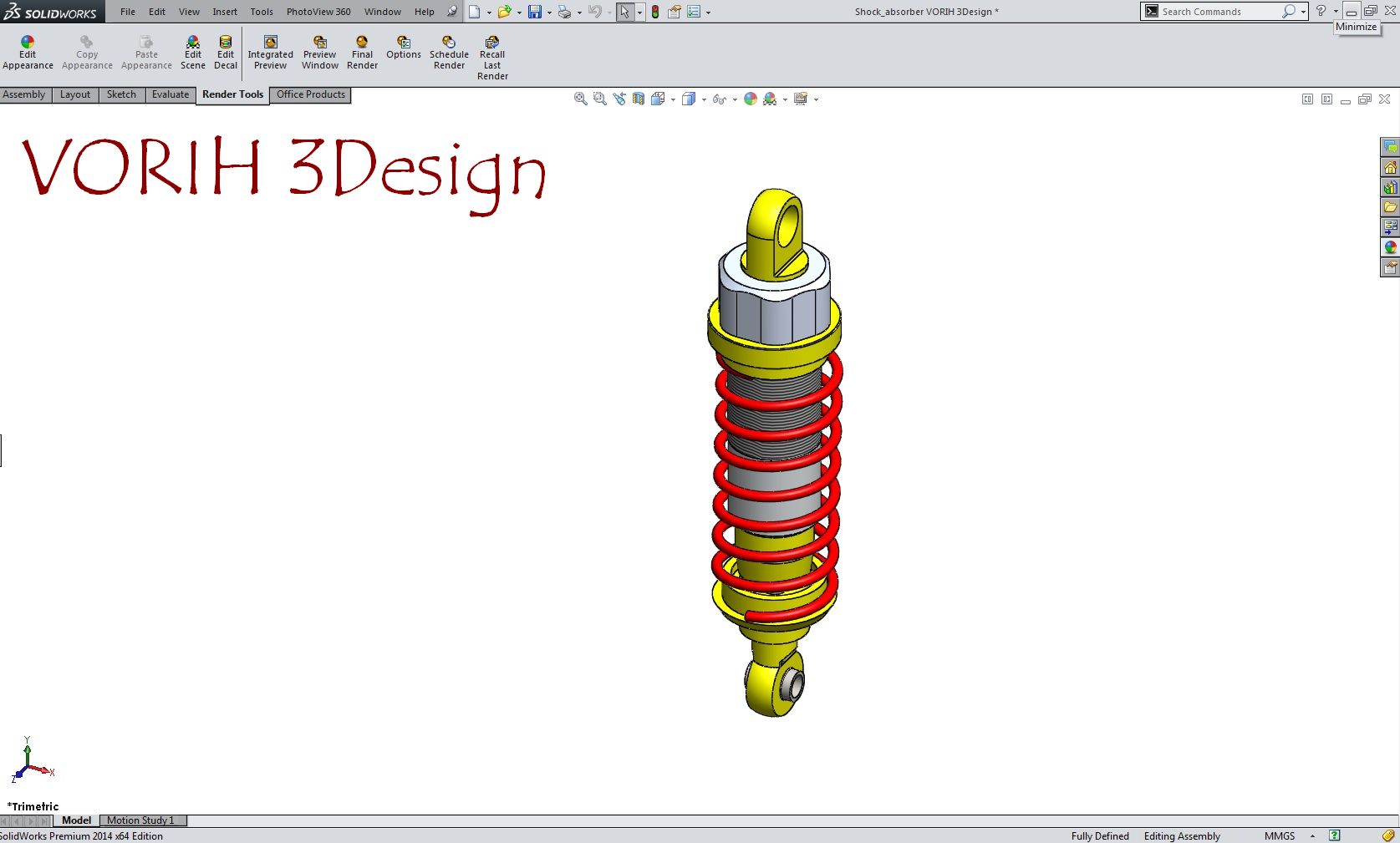The image size is (1400, 843).
Task: Switch to the Sketch tab
Action: pyautogui.click(x=121, y=94)
